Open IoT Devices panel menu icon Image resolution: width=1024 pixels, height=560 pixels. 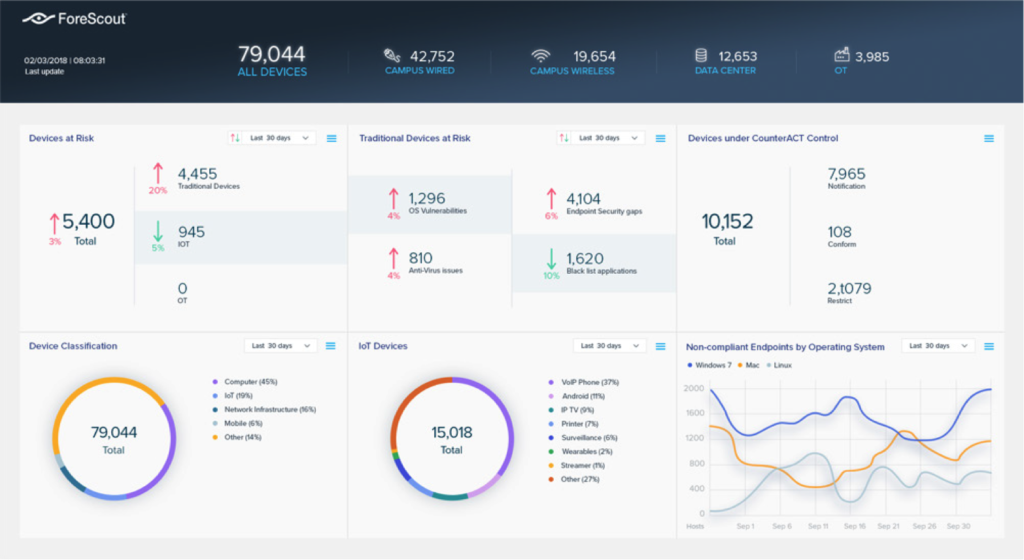tap(660, 346)
